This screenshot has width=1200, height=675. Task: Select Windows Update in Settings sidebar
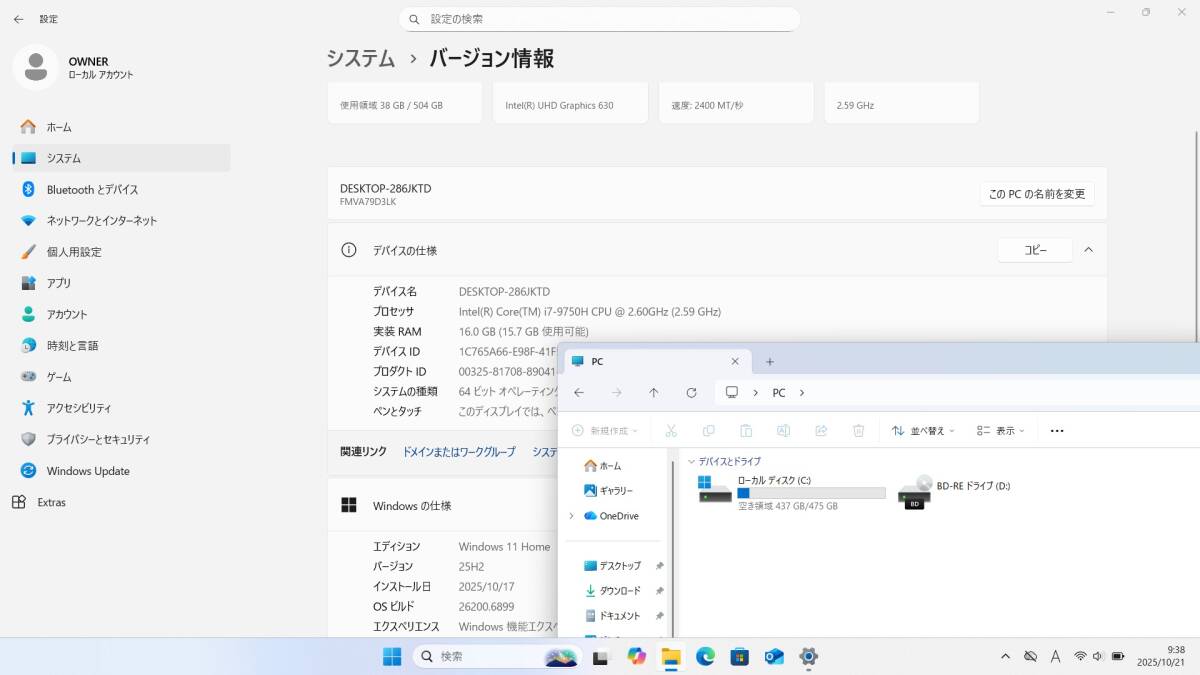[88, 471]
